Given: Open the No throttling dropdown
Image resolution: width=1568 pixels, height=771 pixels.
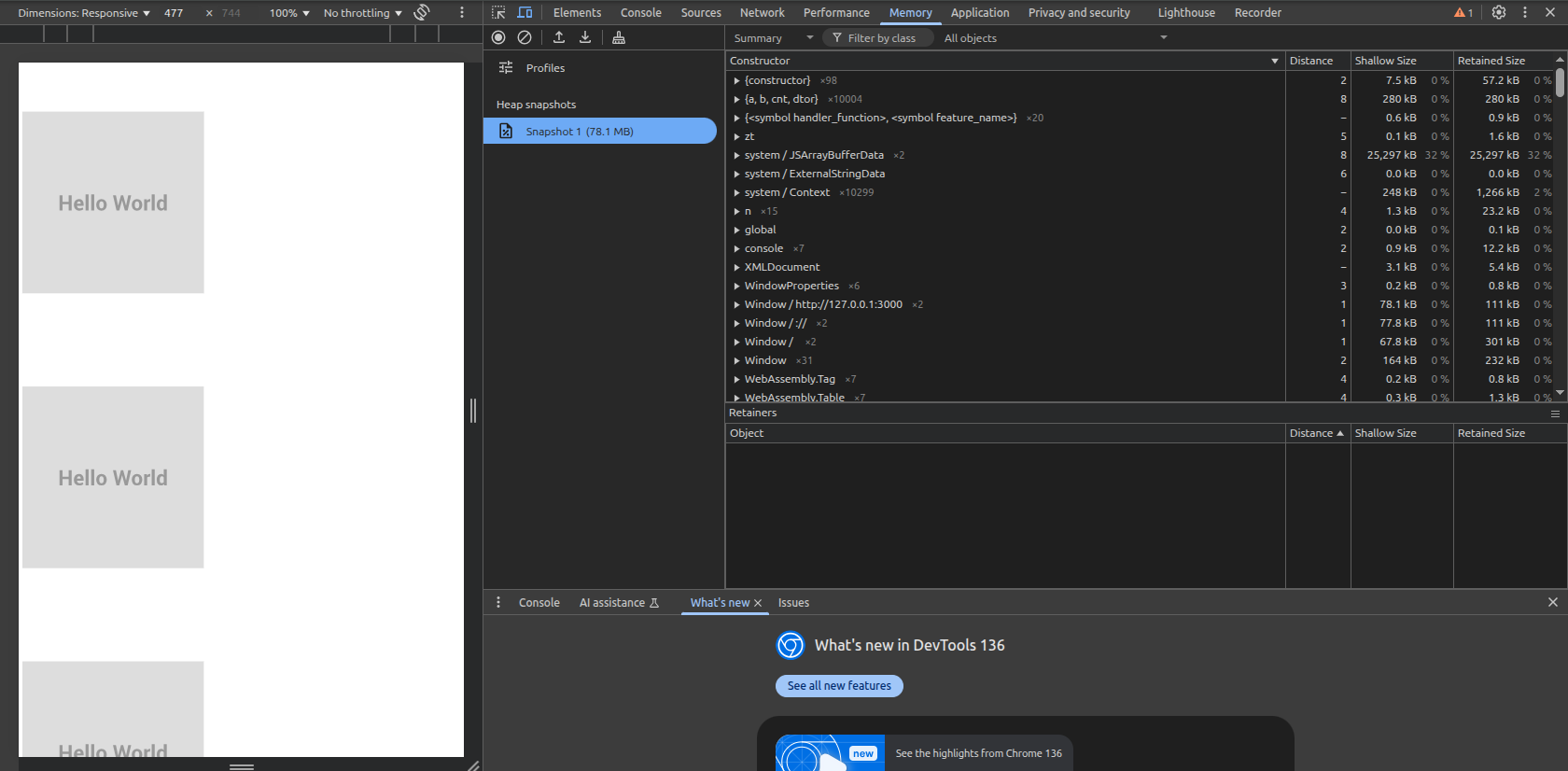Looking at the screenshot, I should click(363, 13).
